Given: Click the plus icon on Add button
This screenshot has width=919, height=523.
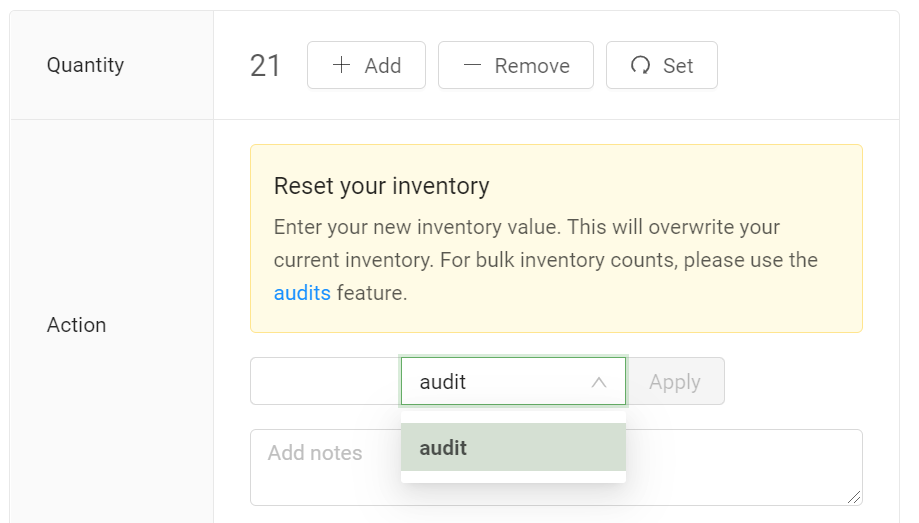Looking at the screenshot, I should point(342,65).
